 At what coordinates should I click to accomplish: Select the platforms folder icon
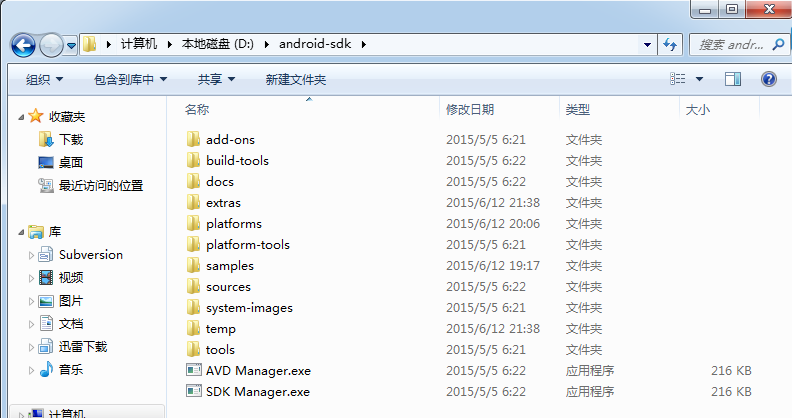pos(193,223)
